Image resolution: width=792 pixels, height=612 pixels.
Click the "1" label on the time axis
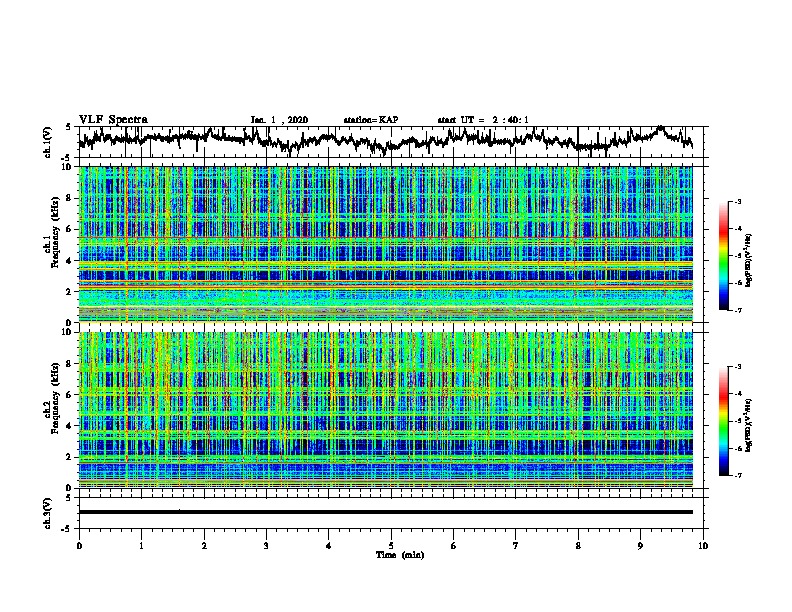coord(141,545)
